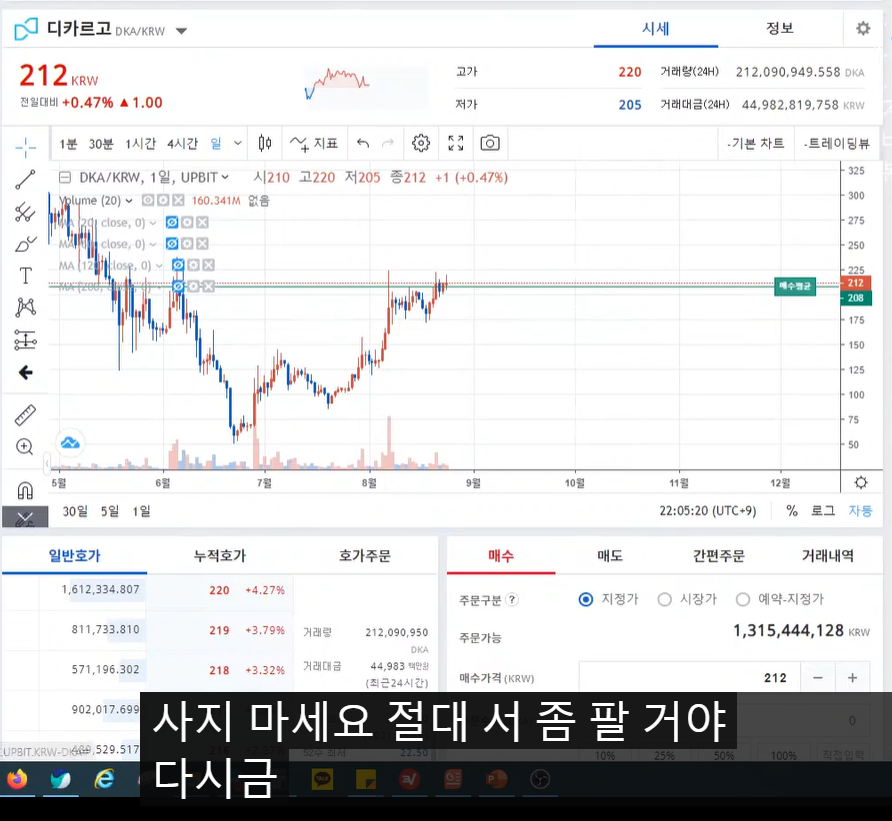
Task: Open Firefox from the taskbar
Action: tap(17, 778)
